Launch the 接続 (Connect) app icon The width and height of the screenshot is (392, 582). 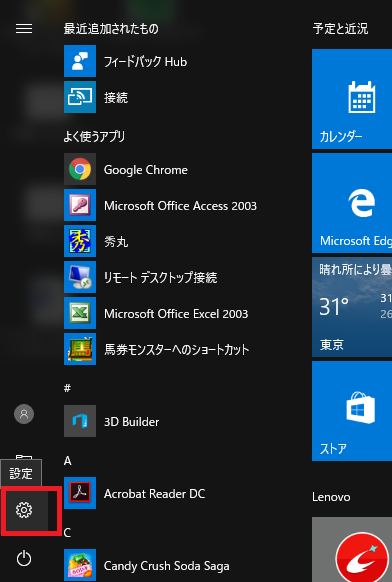(x=80, y=97)
